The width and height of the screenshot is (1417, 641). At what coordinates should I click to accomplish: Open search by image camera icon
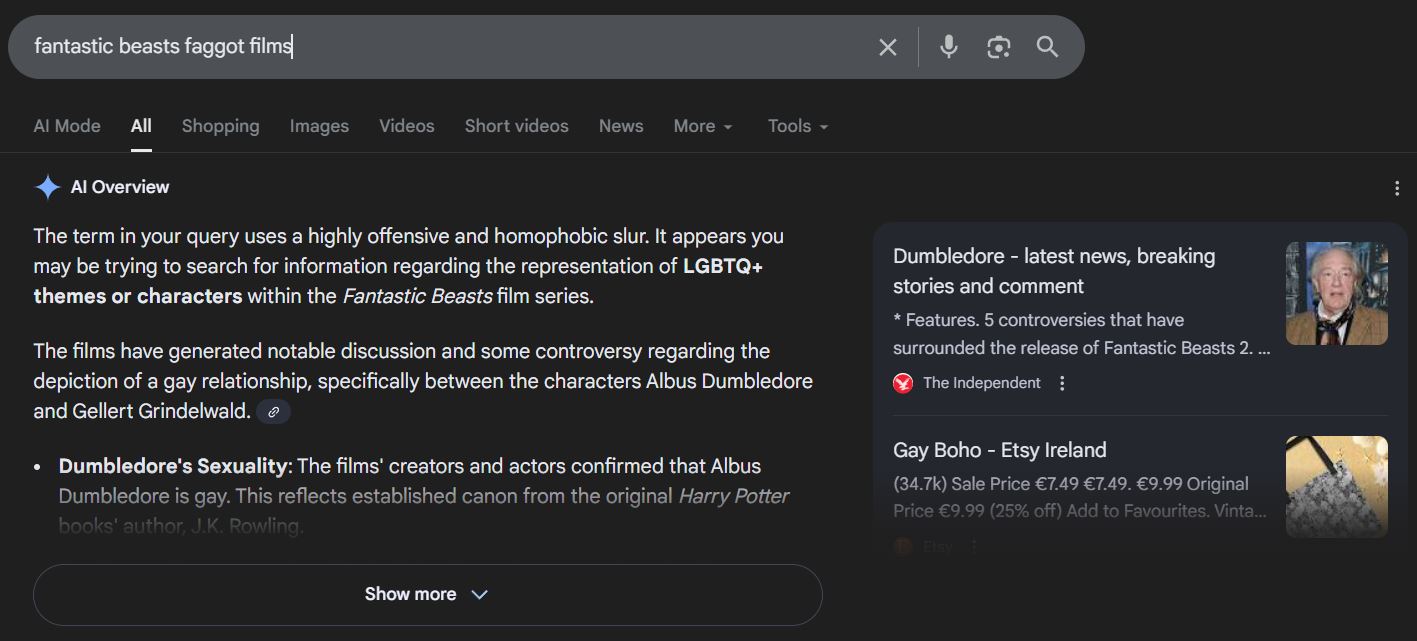pos(998,47)
